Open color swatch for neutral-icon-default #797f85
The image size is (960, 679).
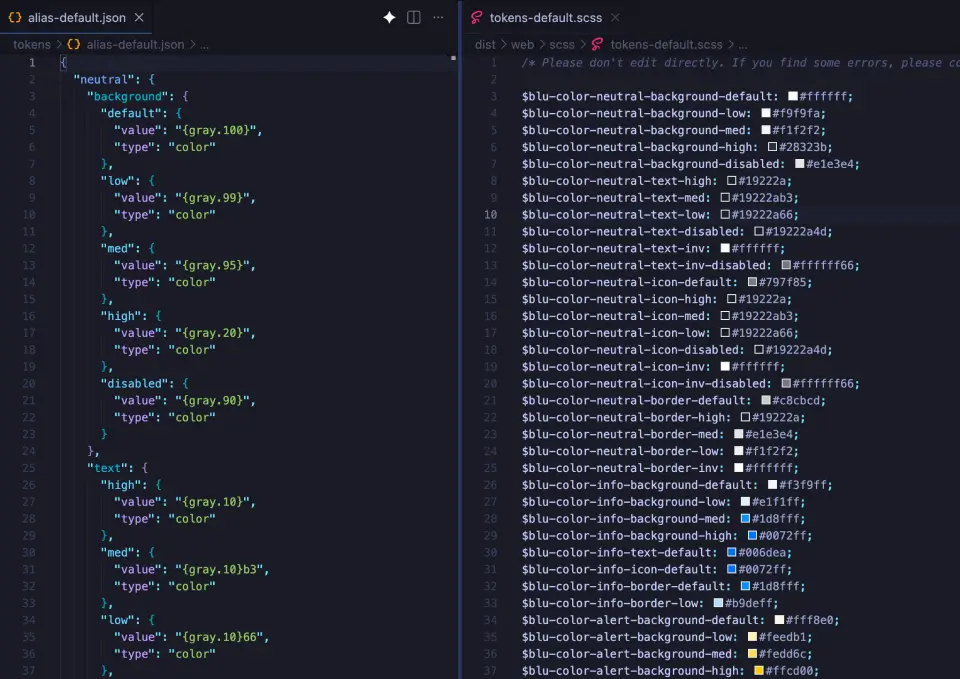point(752,282)
